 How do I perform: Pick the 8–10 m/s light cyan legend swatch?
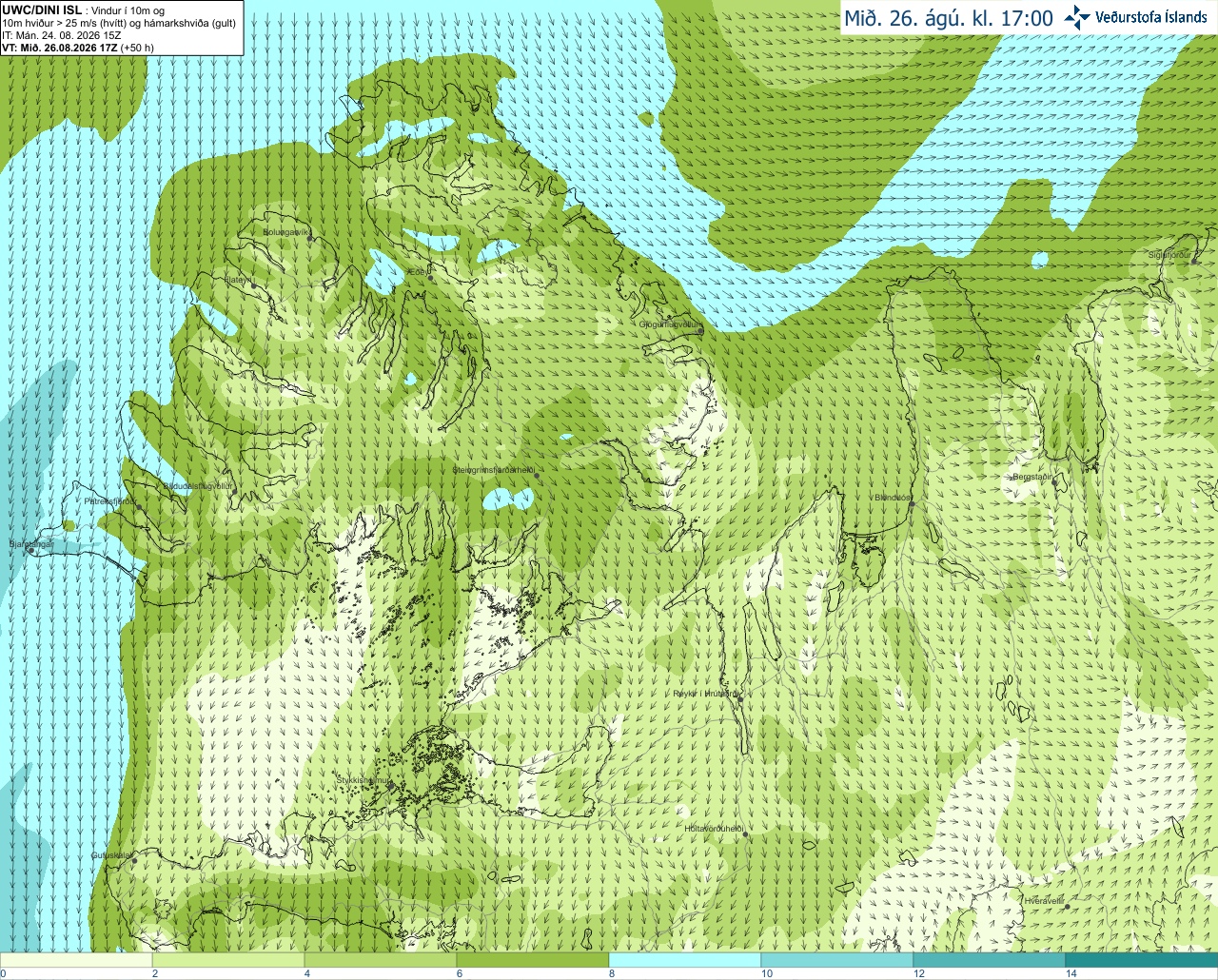click(685, 960)
